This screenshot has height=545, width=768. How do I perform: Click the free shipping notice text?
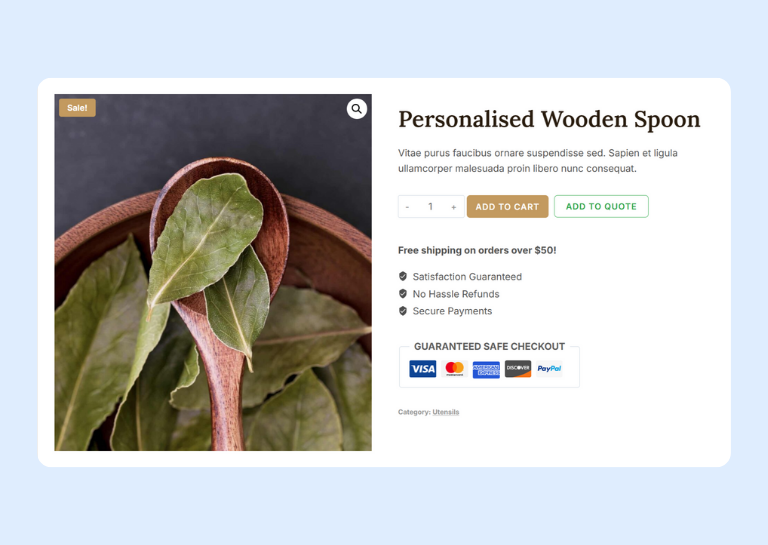[477, 250]
